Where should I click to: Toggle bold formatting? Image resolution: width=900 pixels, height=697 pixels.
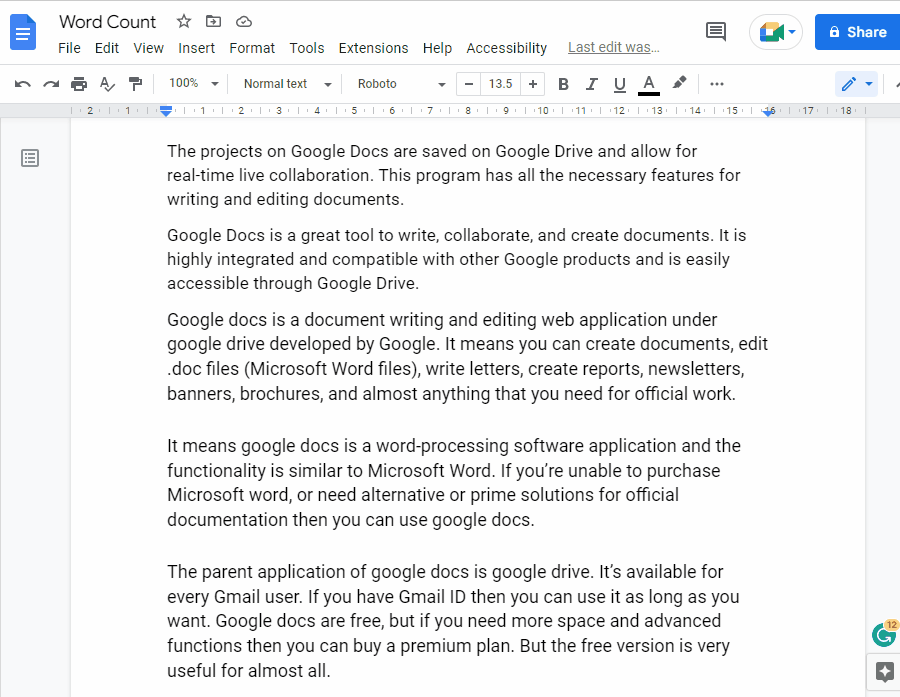point(563,84)
